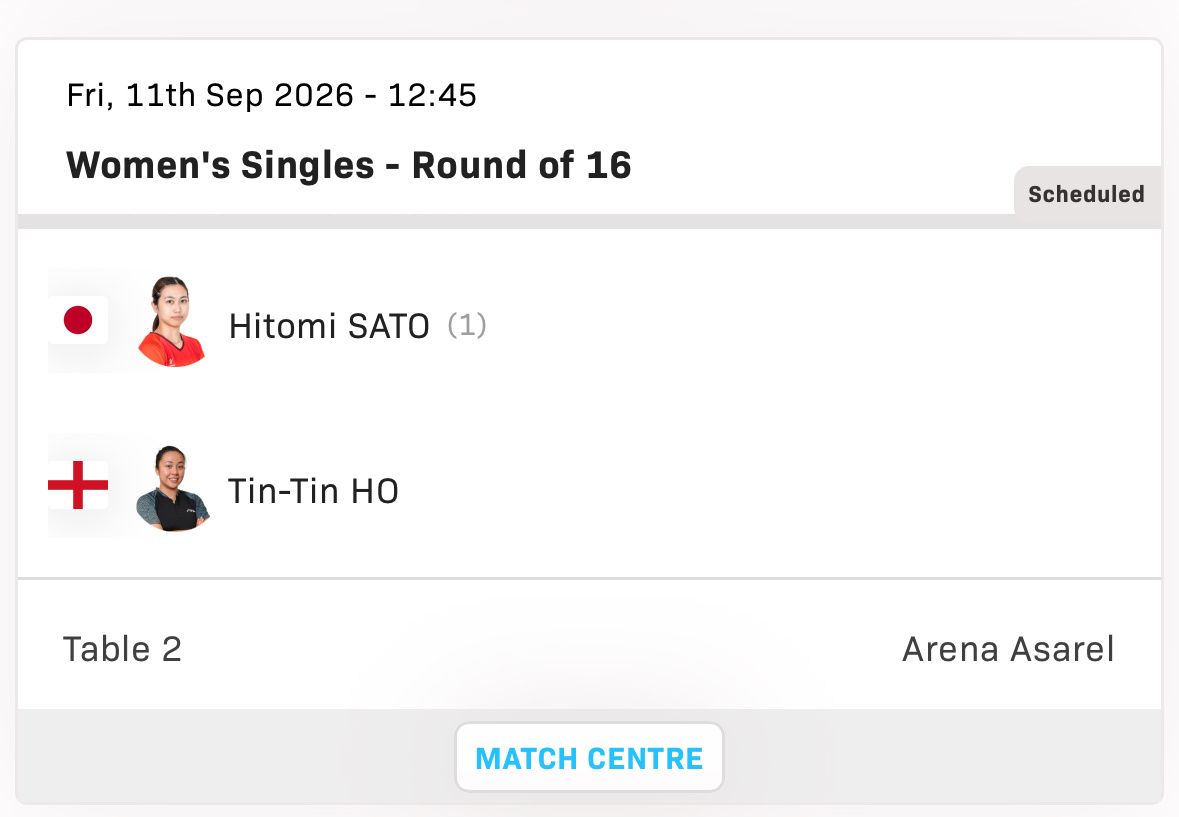Click the red cross of the England flag
Image resolution: width=1179 pixels, height=817 pixels.
click(78, 485)
